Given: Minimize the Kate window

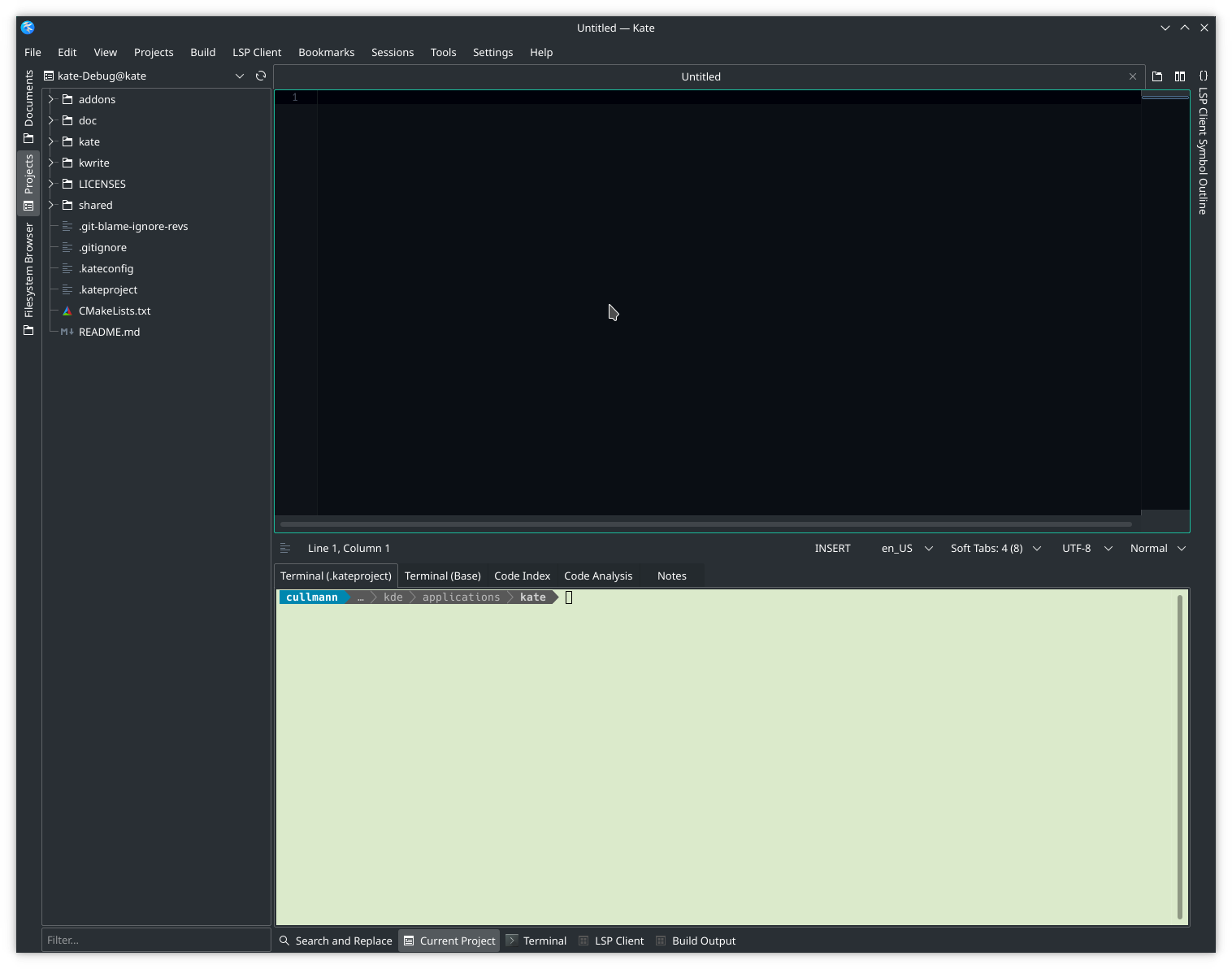Looking at the screenshot, I should tap(1165, 28).
